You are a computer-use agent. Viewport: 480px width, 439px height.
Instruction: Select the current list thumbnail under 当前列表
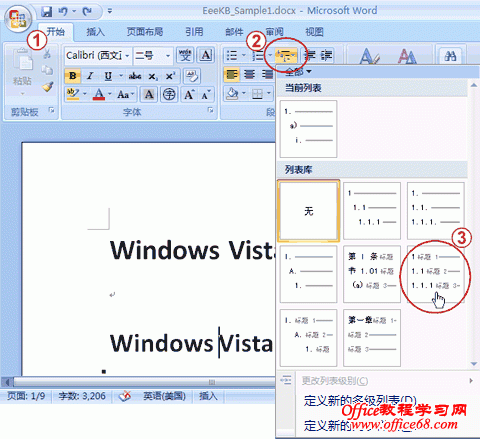(x=308, y=129)
